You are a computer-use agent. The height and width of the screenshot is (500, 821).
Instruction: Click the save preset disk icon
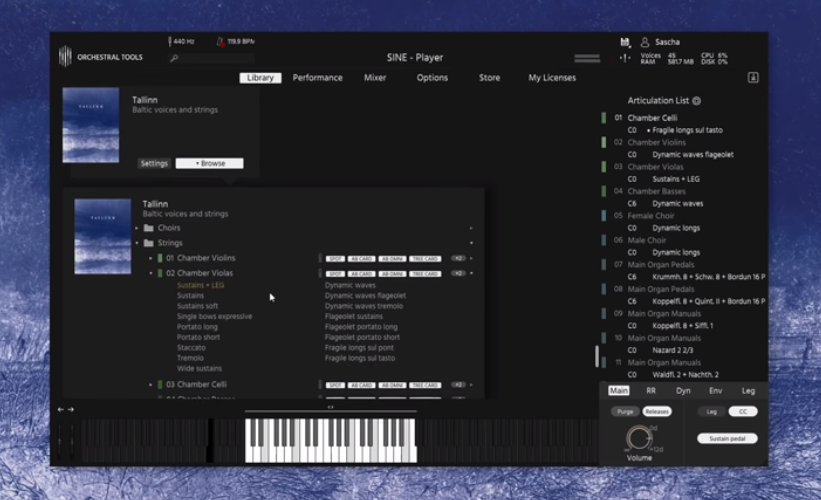coord(625,42)
